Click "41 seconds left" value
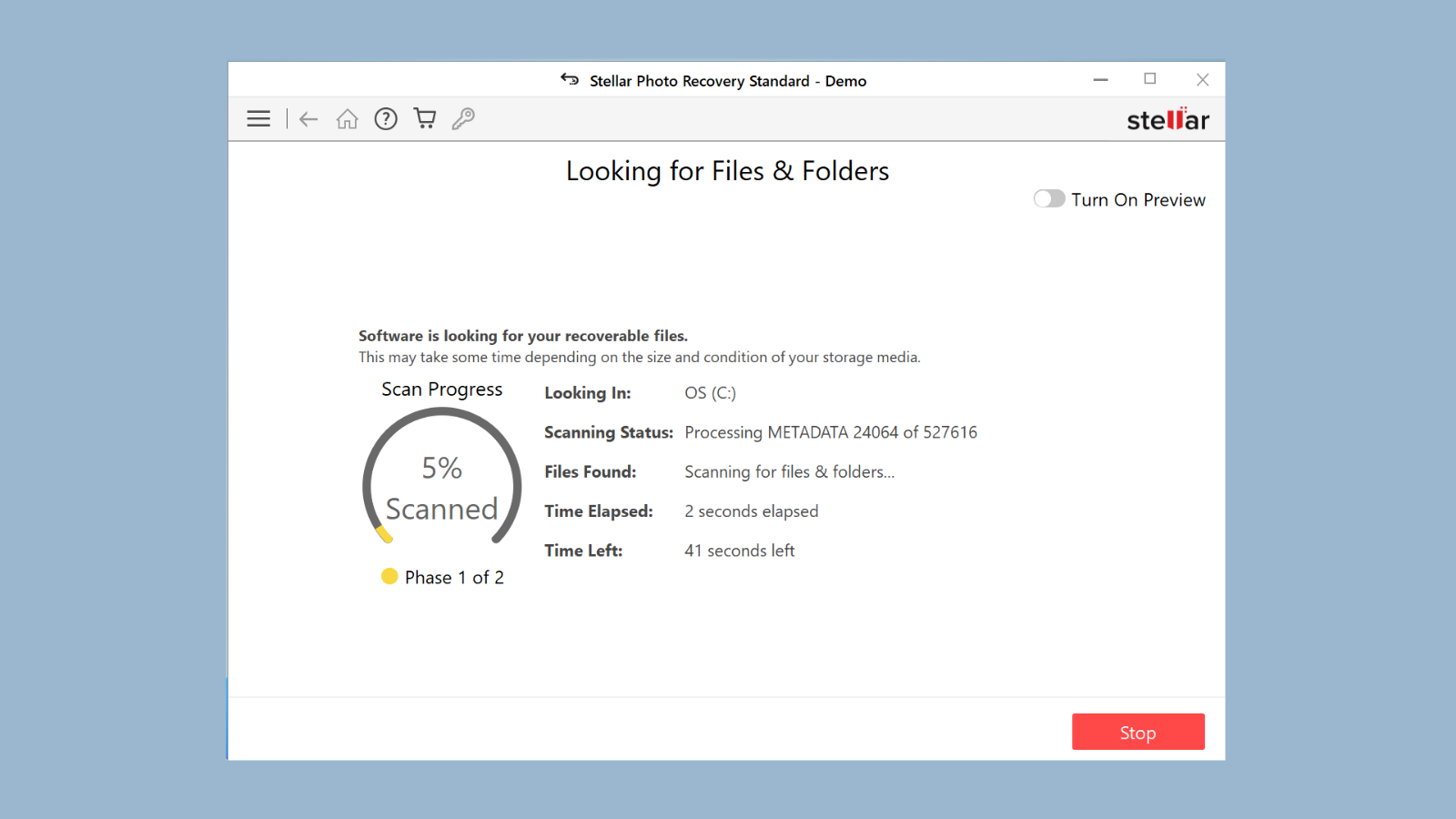 739,551
